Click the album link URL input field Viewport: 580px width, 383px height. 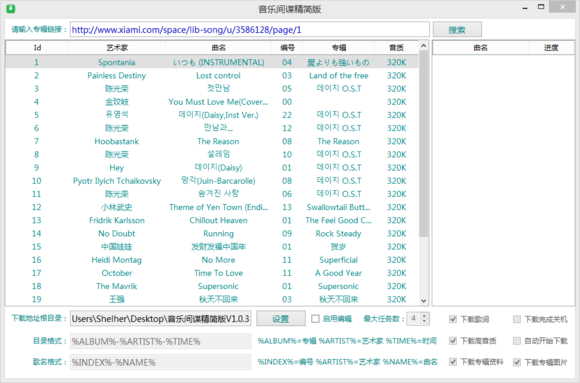point(250,30)
